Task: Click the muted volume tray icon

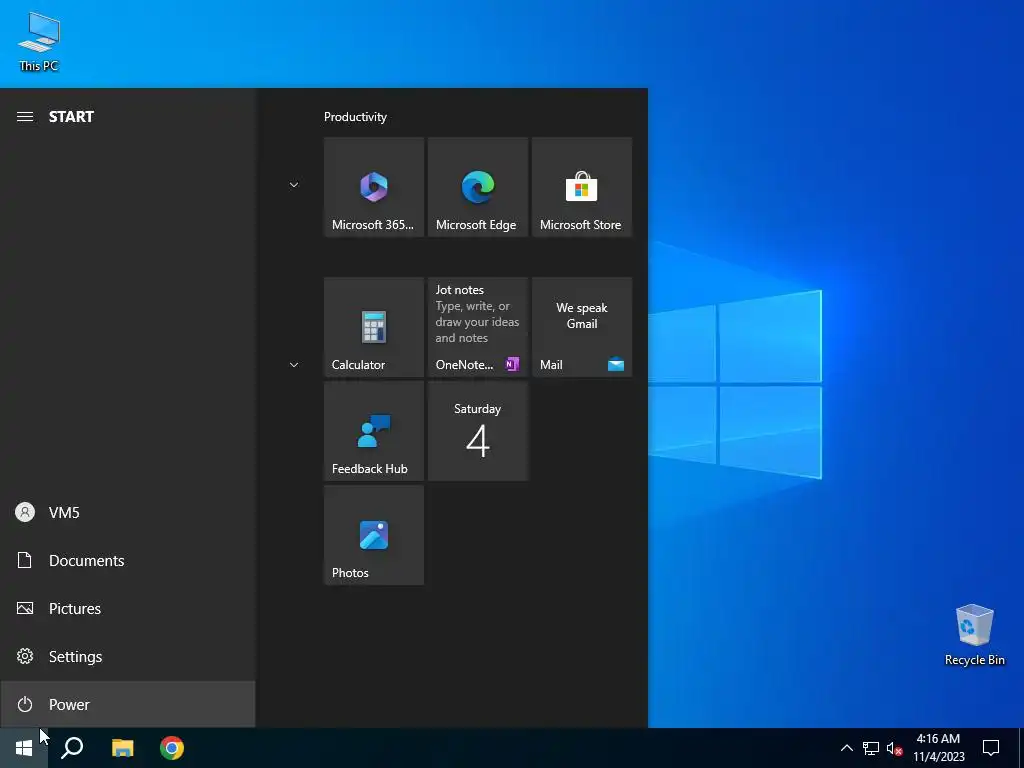Action: point(894,748)
